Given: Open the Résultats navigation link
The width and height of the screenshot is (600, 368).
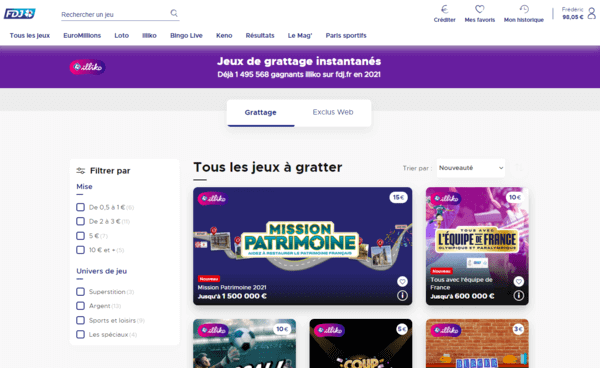Looking at the screenshot, I should pyautogui.click(x=260, y=36).
